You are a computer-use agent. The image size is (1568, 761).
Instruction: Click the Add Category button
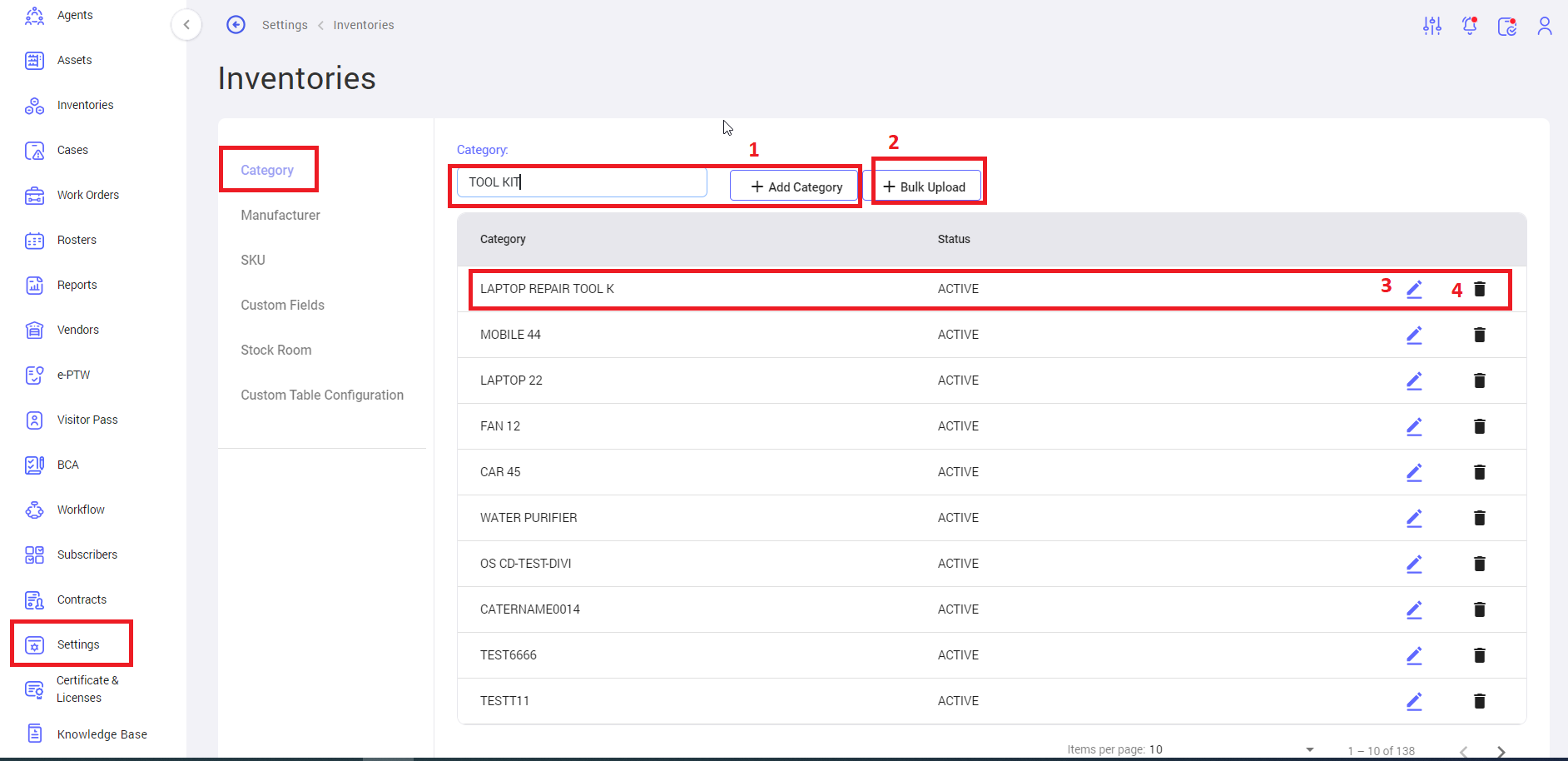[x=795, y=187]
